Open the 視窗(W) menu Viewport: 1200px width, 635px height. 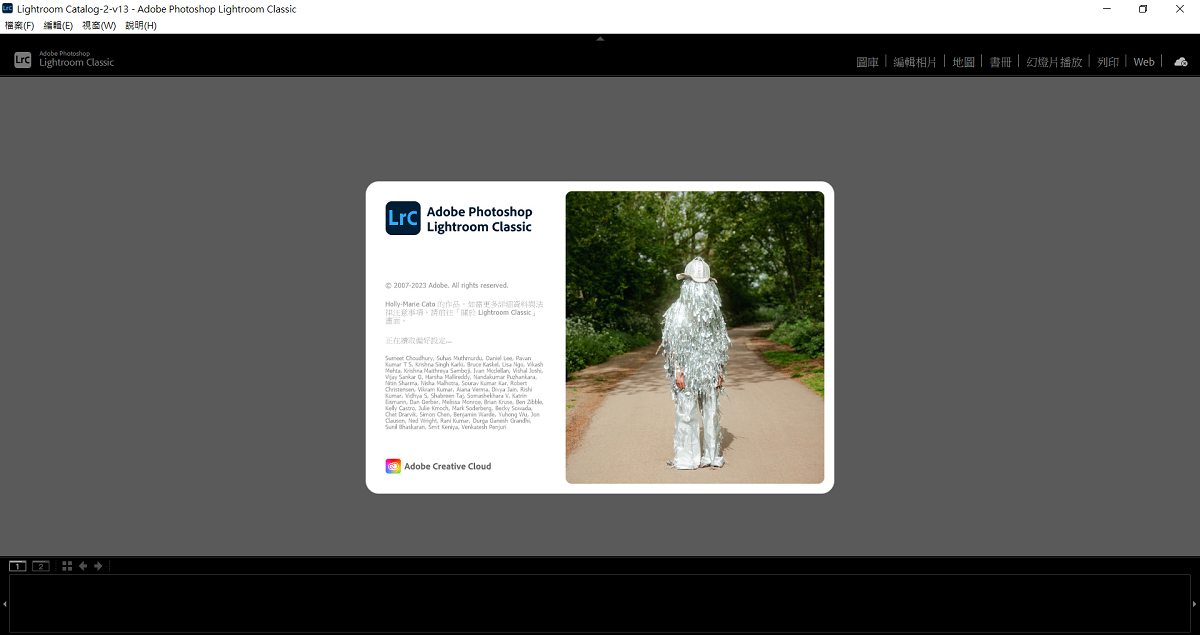pos(99,25)
